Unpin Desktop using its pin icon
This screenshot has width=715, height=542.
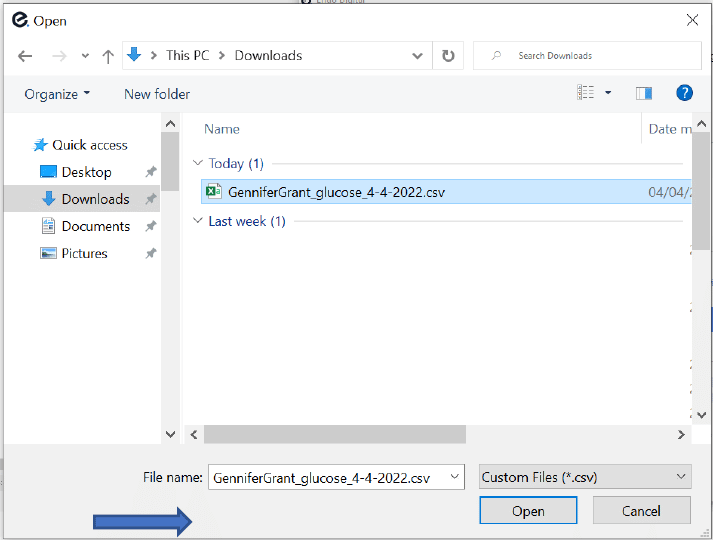coord(151,172)
